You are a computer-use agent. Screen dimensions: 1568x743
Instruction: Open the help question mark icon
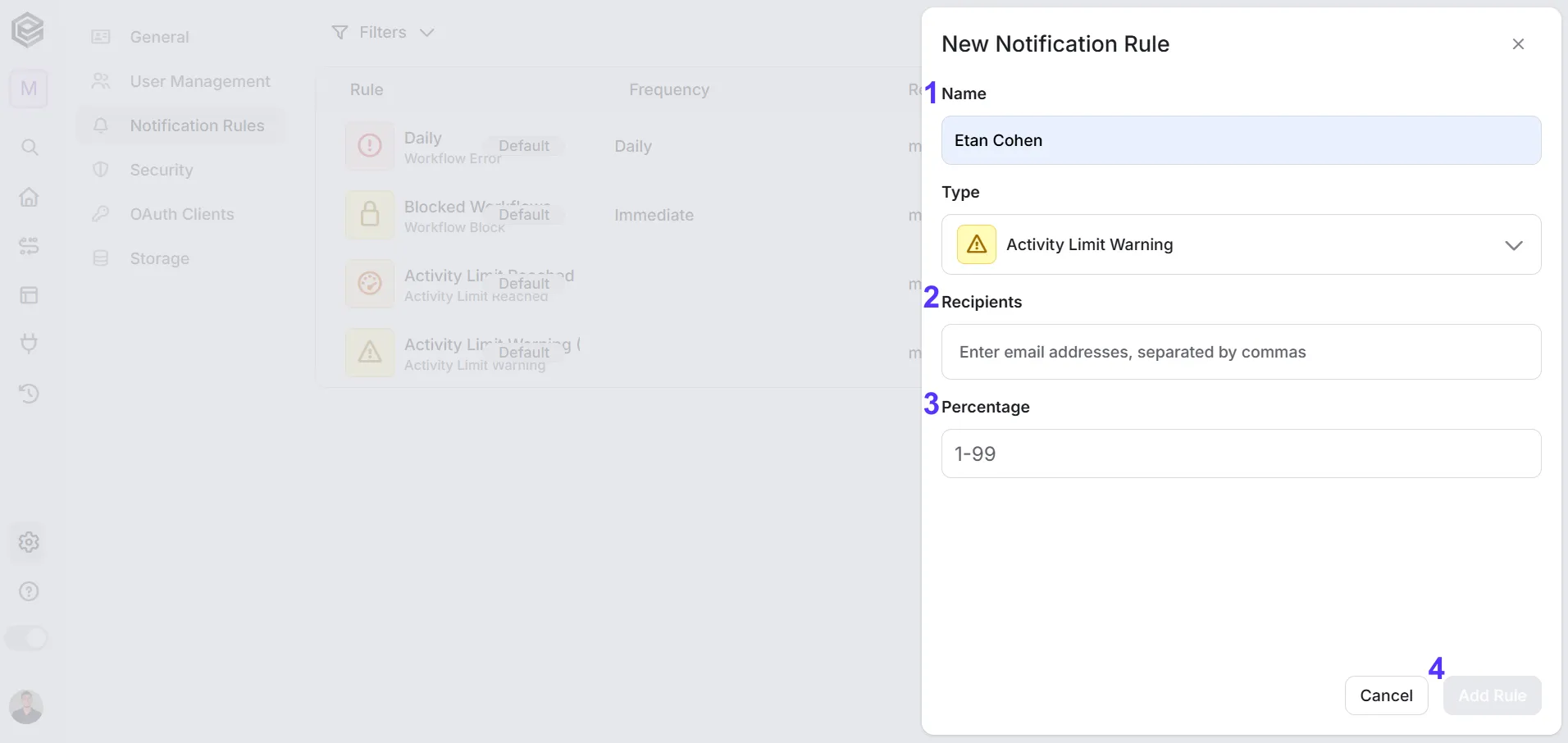click(x=29, y=591)
